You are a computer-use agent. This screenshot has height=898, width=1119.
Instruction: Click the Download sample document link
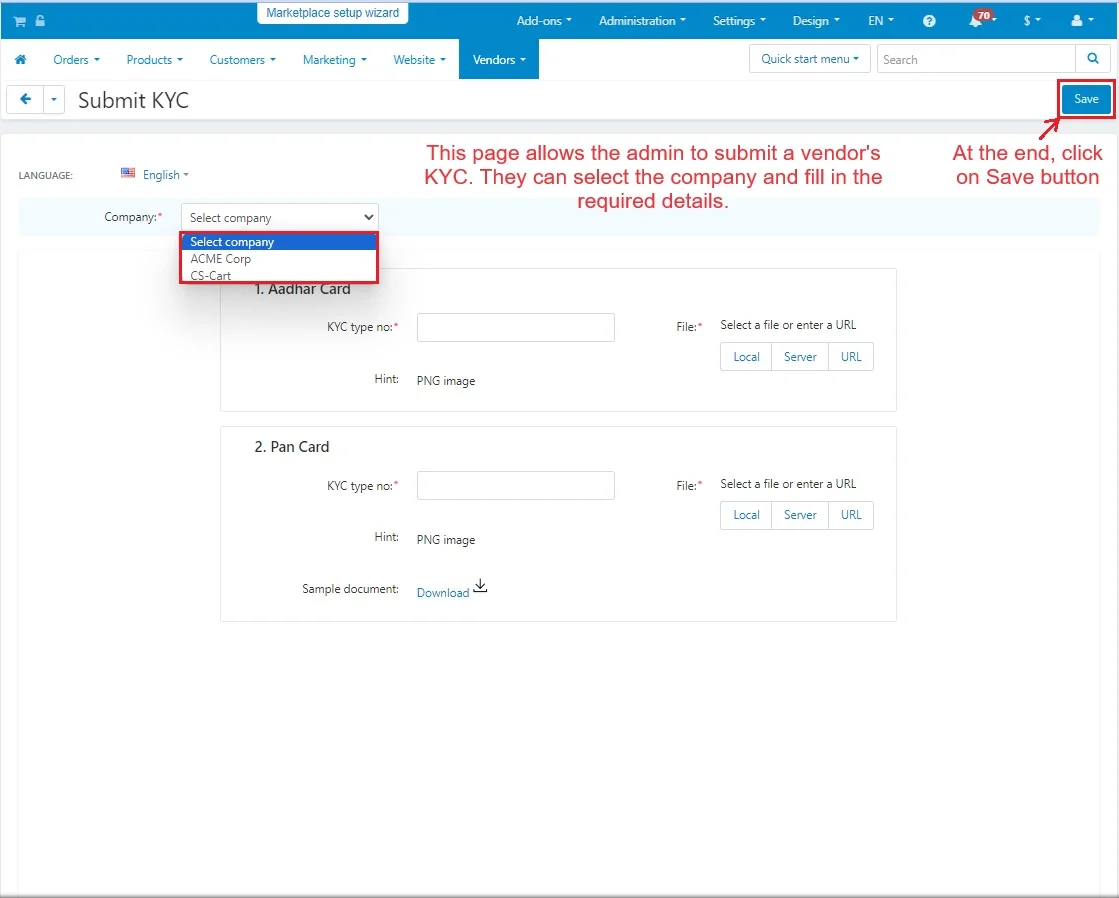[x=443, y=593]
